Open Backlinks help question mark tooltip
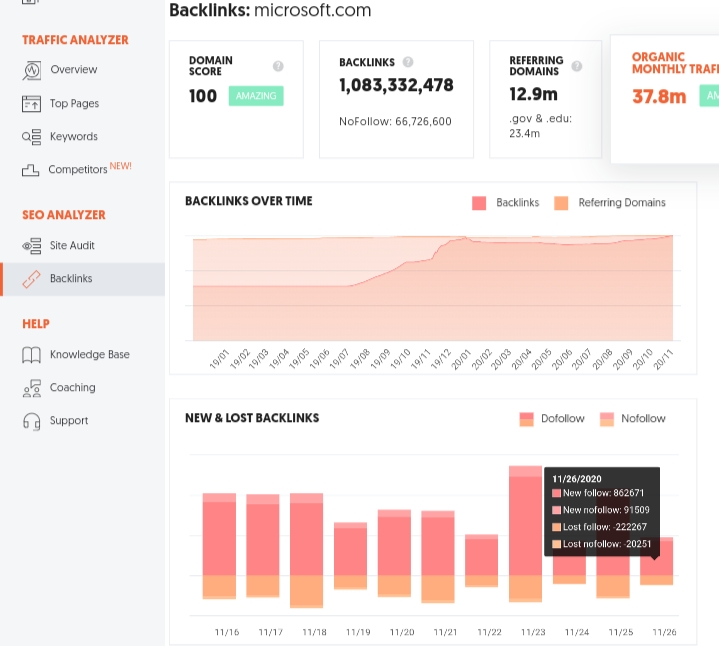This screenshot has width=719, height=646. coord(408,62)
